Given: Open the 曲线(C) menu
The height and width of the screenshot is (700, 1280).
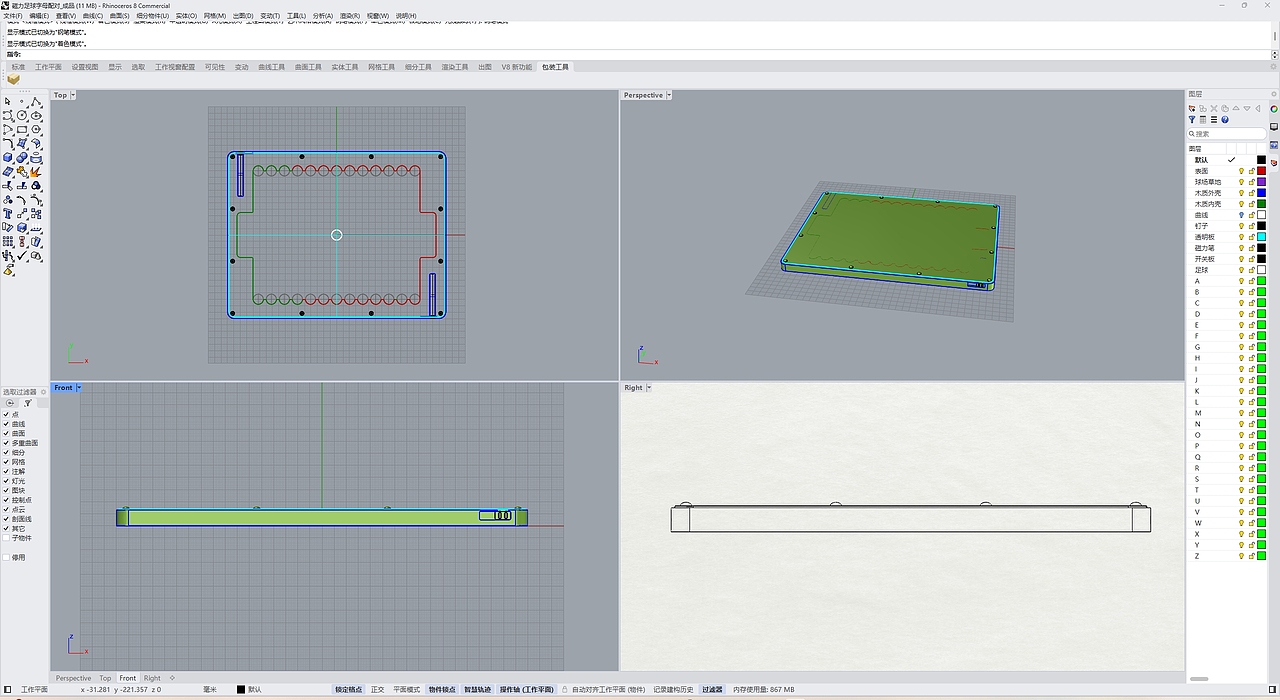Looking at the screenshot, I should [x=92, y=16].
